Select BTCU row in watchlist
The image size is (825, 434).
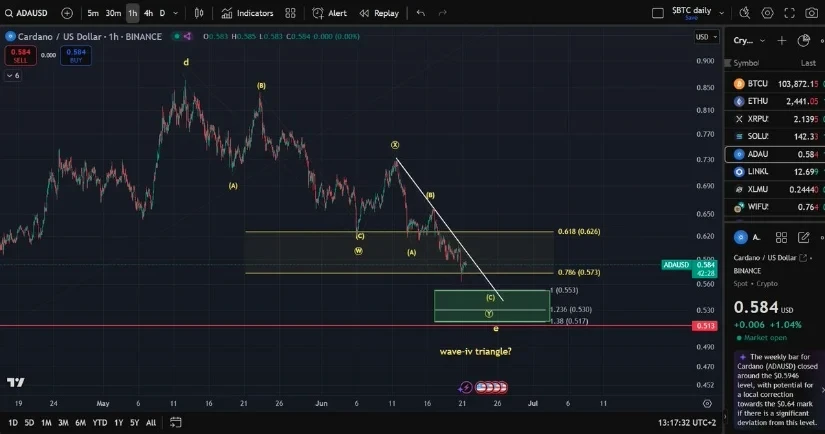click(x=775, y=84)
